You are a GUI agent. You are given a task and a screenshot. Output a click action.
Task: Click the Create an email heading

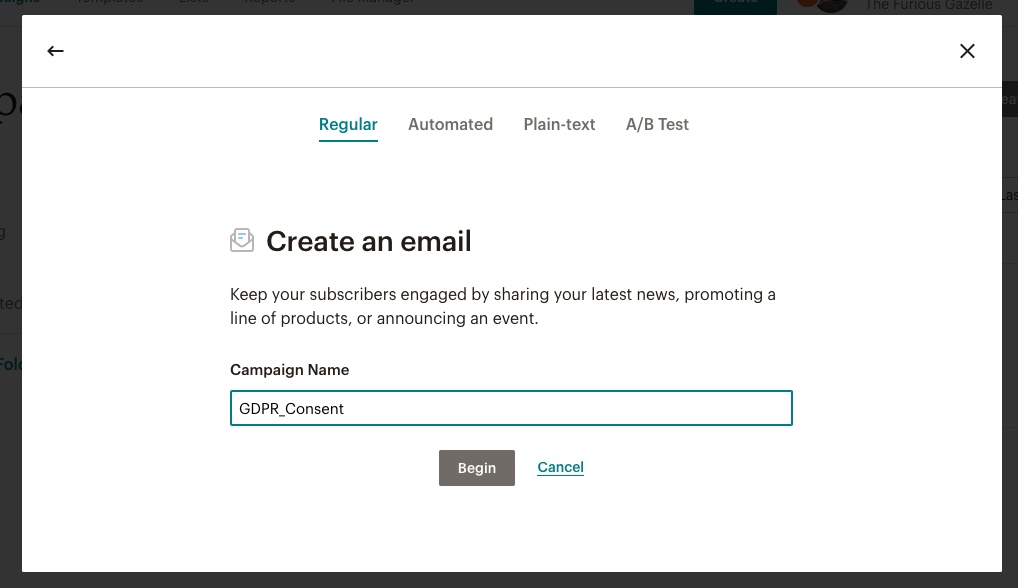369,241
